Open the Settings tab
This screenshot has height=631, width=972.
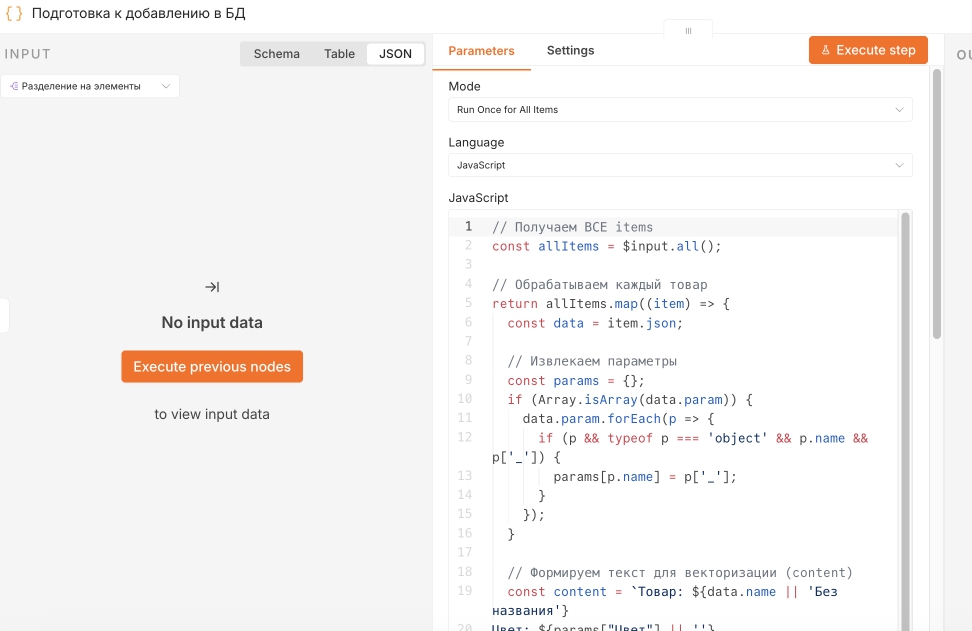click(570, 50)
